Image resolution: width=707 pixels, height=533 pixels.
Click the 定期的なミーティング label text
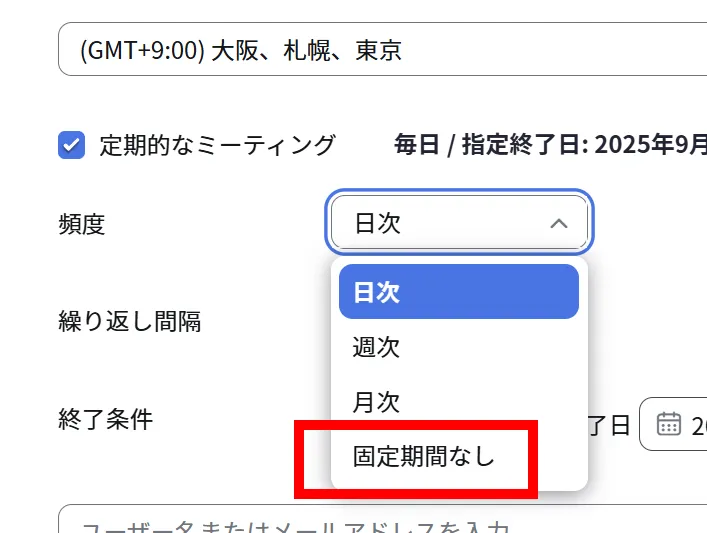click(x=217, y=145)
